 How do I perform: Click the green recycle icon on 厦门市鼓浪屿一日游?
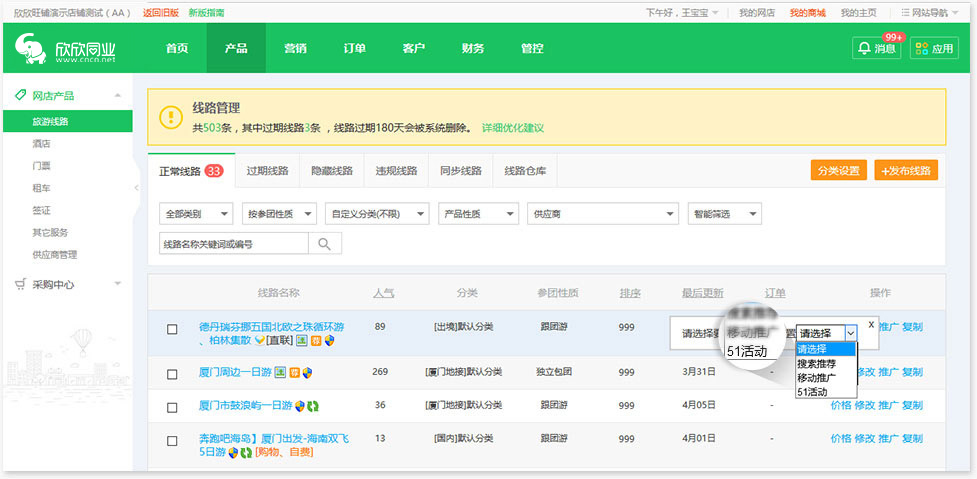313,406
